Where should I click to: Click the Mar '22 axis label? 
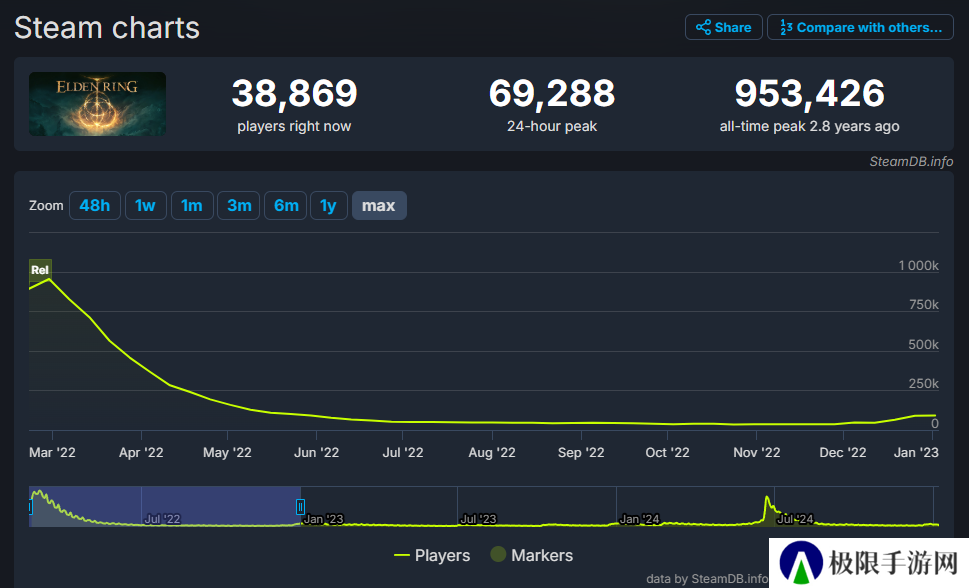tap(52, 453)
